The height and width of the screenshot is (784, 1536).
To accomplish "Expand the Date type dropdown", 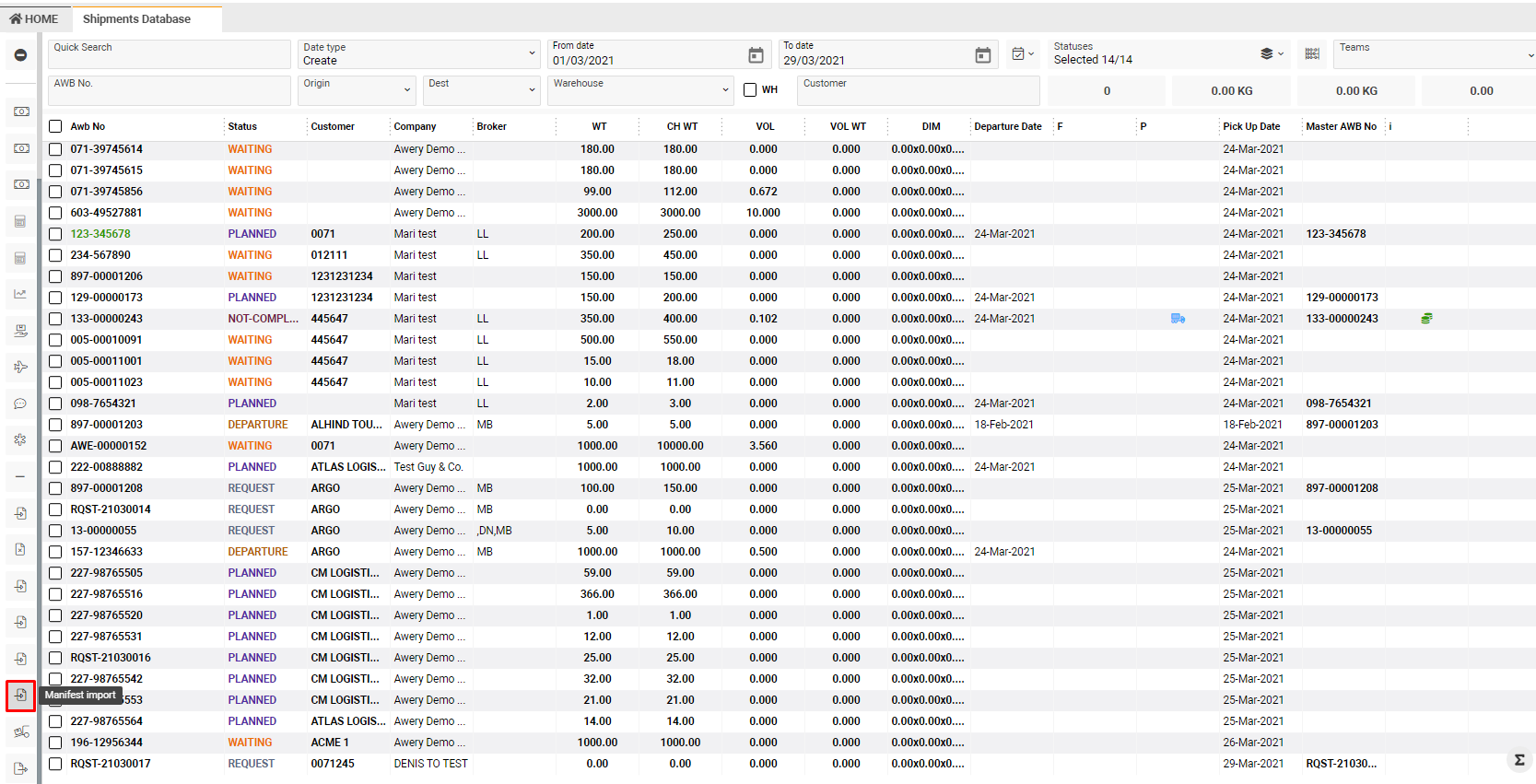I will (419, 54).
